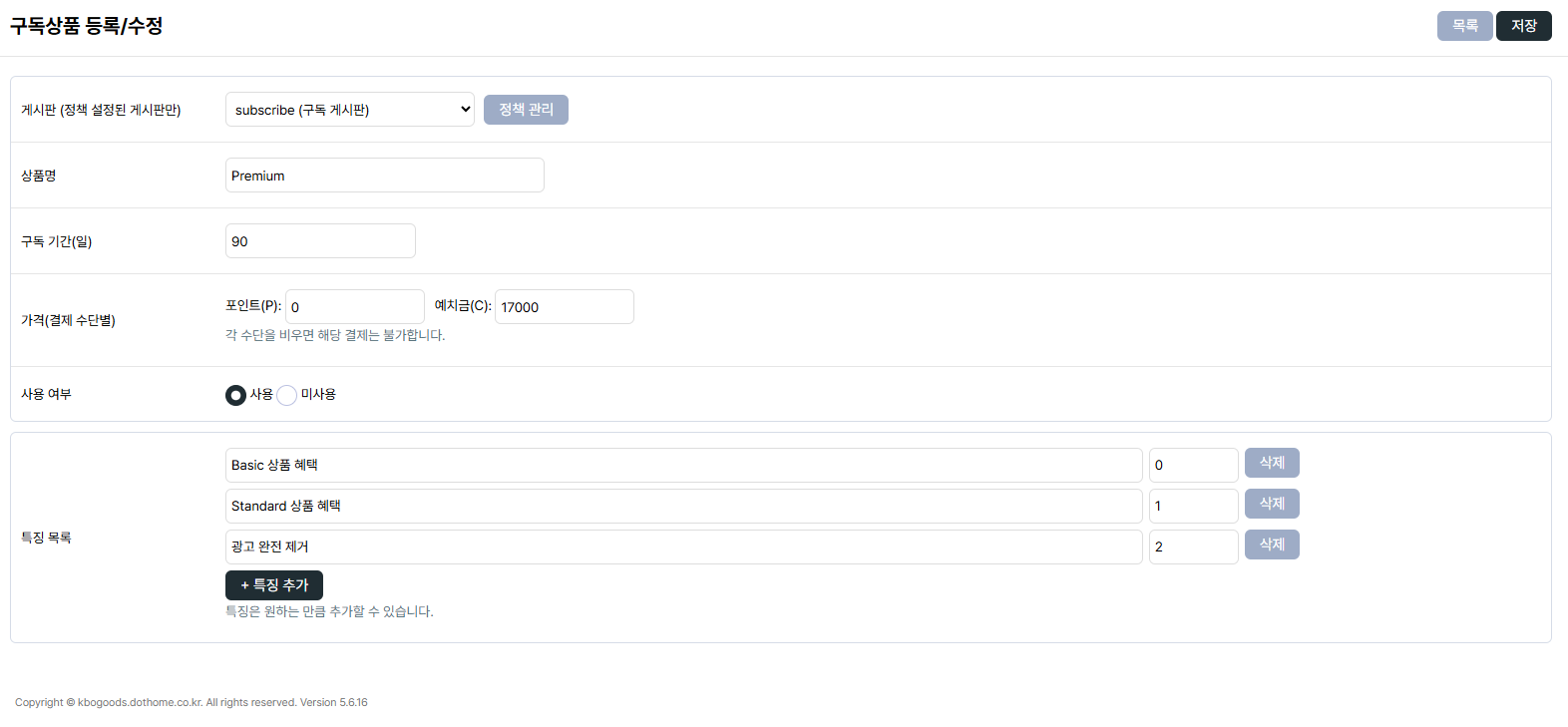
Task: Click the 광고 완전 제거 feature text field
Action: pos(683,546)
